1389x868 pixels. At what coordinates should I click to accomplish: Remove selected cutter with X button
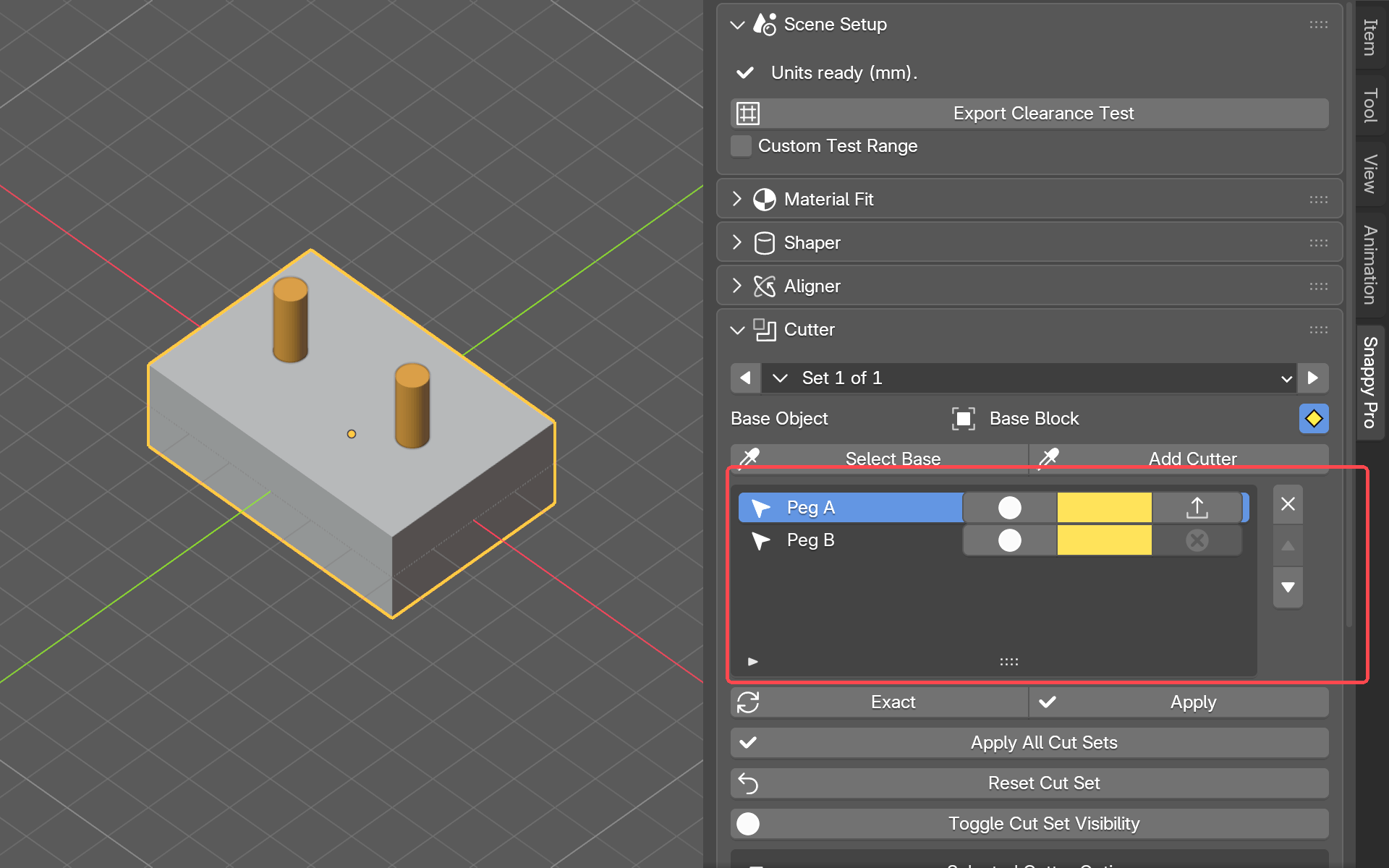click(1288, 504)
